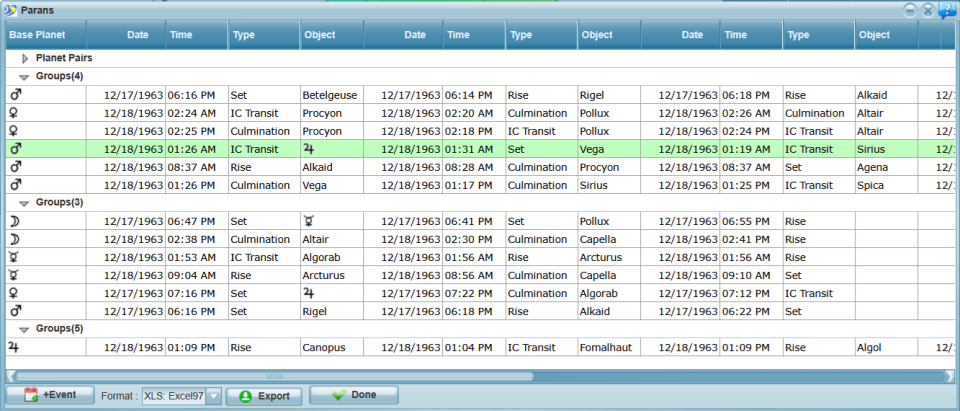Viewport: 960px width, 411px height.
Task: Expand the Planet Pairs group
Action: (x=25, y=59)
